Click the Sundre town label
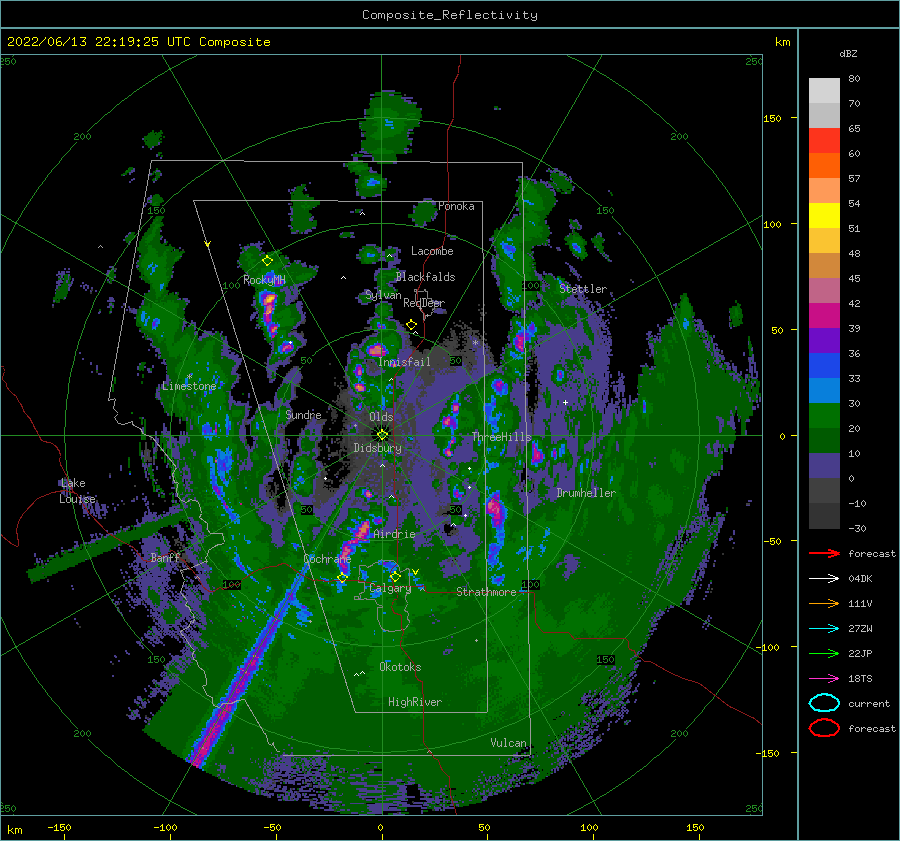This screenshot has width=900, height=841. 303,414
